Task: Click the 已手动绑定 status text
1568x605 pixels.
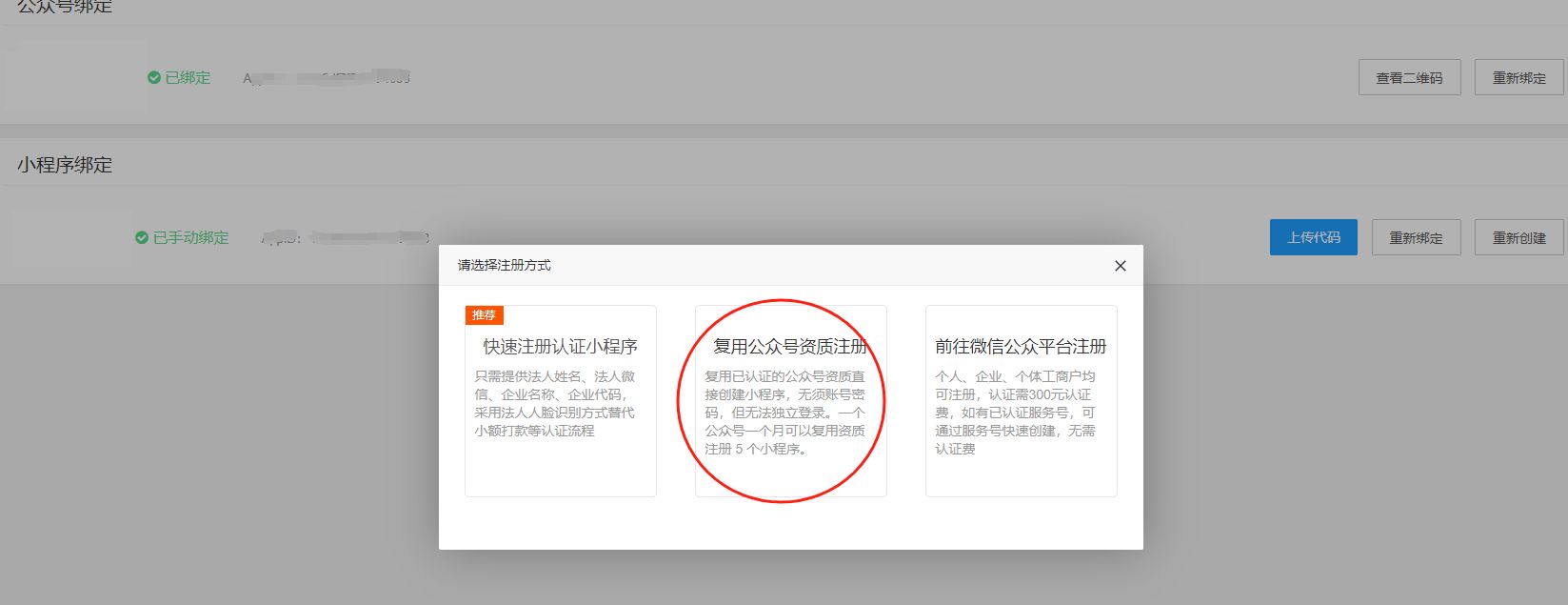Action: point(190,238)
